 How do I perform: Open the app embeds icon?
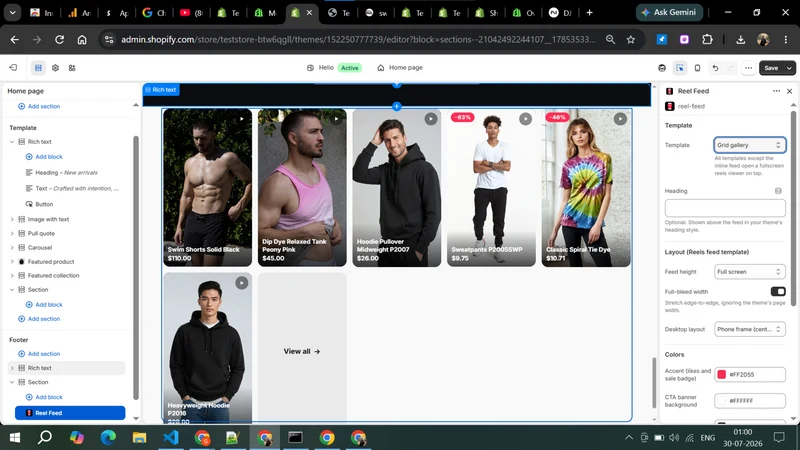tap(72, 67)
